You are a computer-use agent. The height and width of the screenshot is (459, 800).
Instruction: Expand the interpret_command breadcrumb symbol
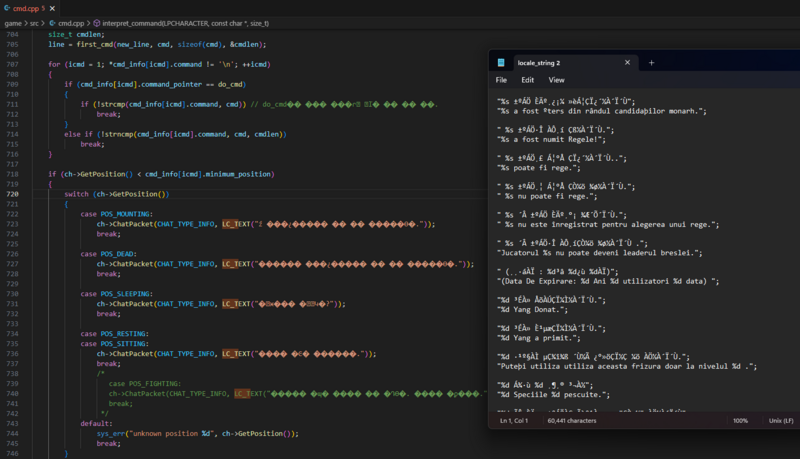pos(186,23)
